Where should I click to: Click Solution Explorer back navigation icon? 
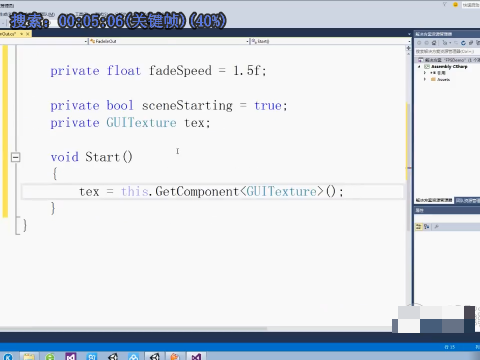click(x=419, y=43)
